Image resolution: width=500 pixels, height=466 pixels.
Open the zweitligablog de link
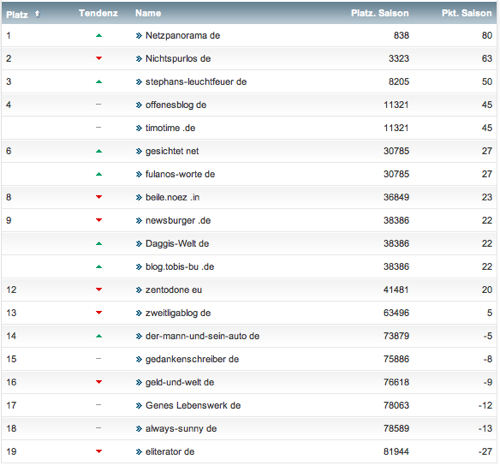[178, 313]
